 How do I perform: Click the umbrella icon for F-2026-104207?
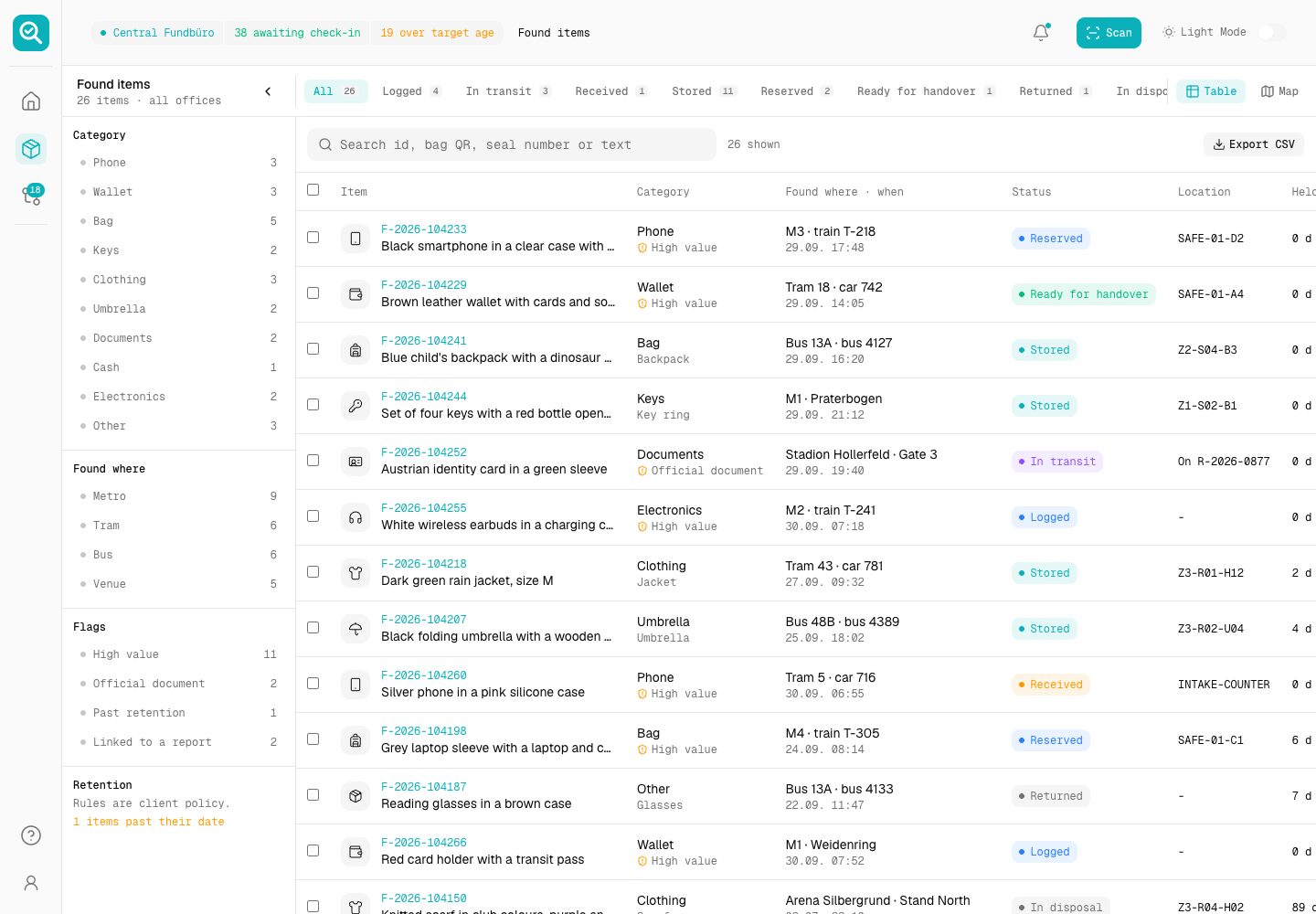[356, 629]
